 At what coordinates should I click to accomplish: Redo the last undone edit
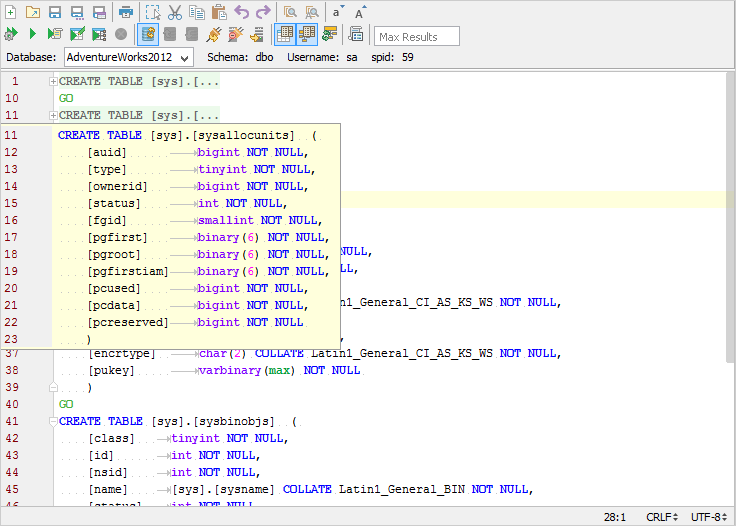point(263,12)
